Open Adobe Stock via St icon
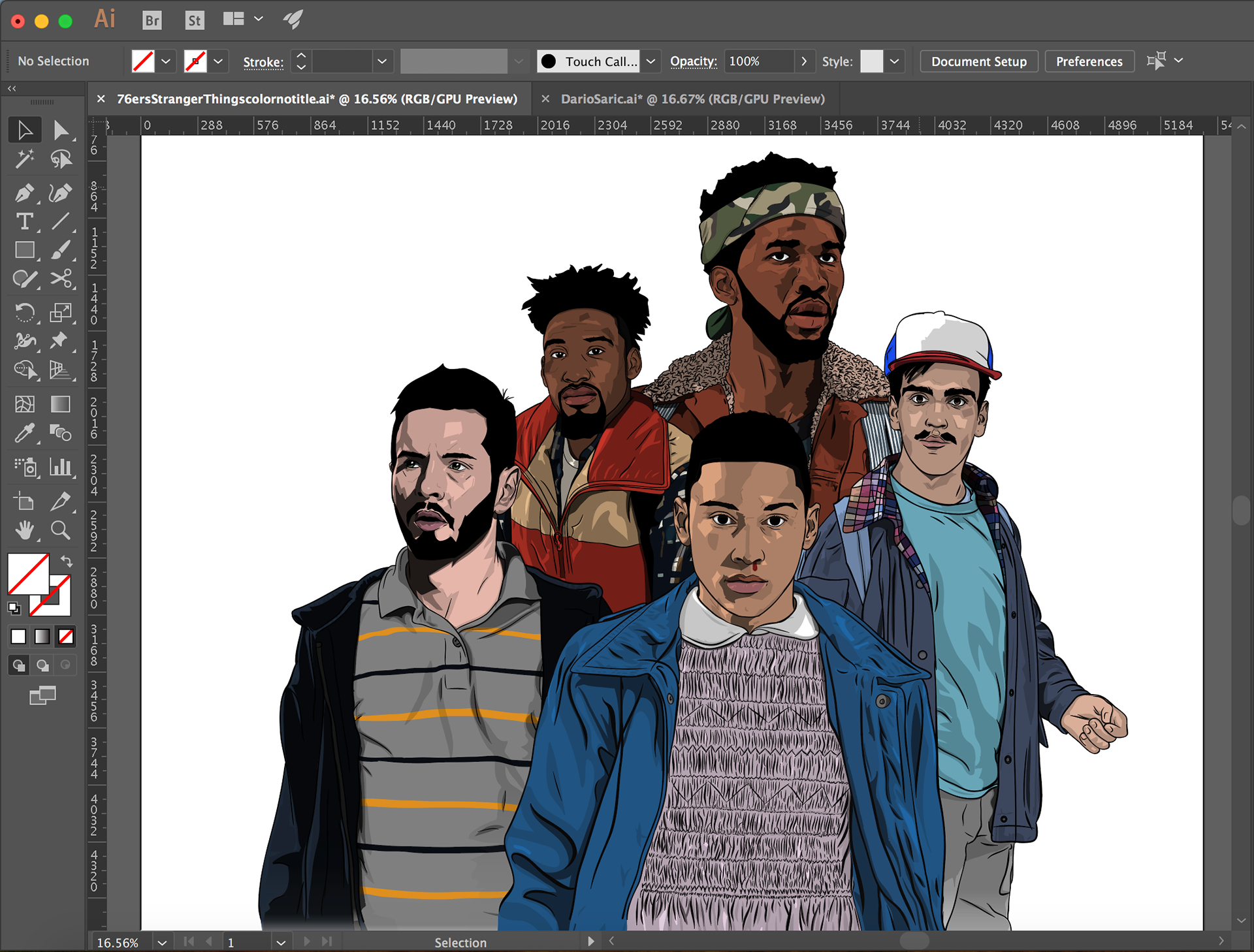The height and width of the screenshot is (952, 1254). click(195, 20)
